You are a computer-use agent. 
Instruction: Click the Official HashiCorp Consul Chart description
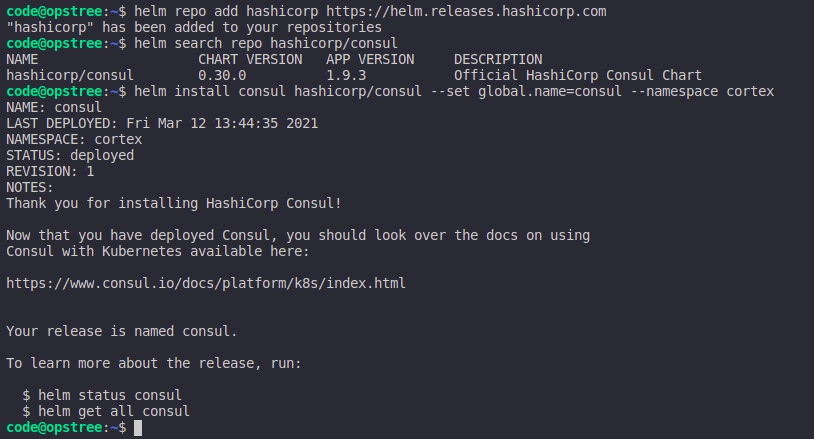[578, 75]
